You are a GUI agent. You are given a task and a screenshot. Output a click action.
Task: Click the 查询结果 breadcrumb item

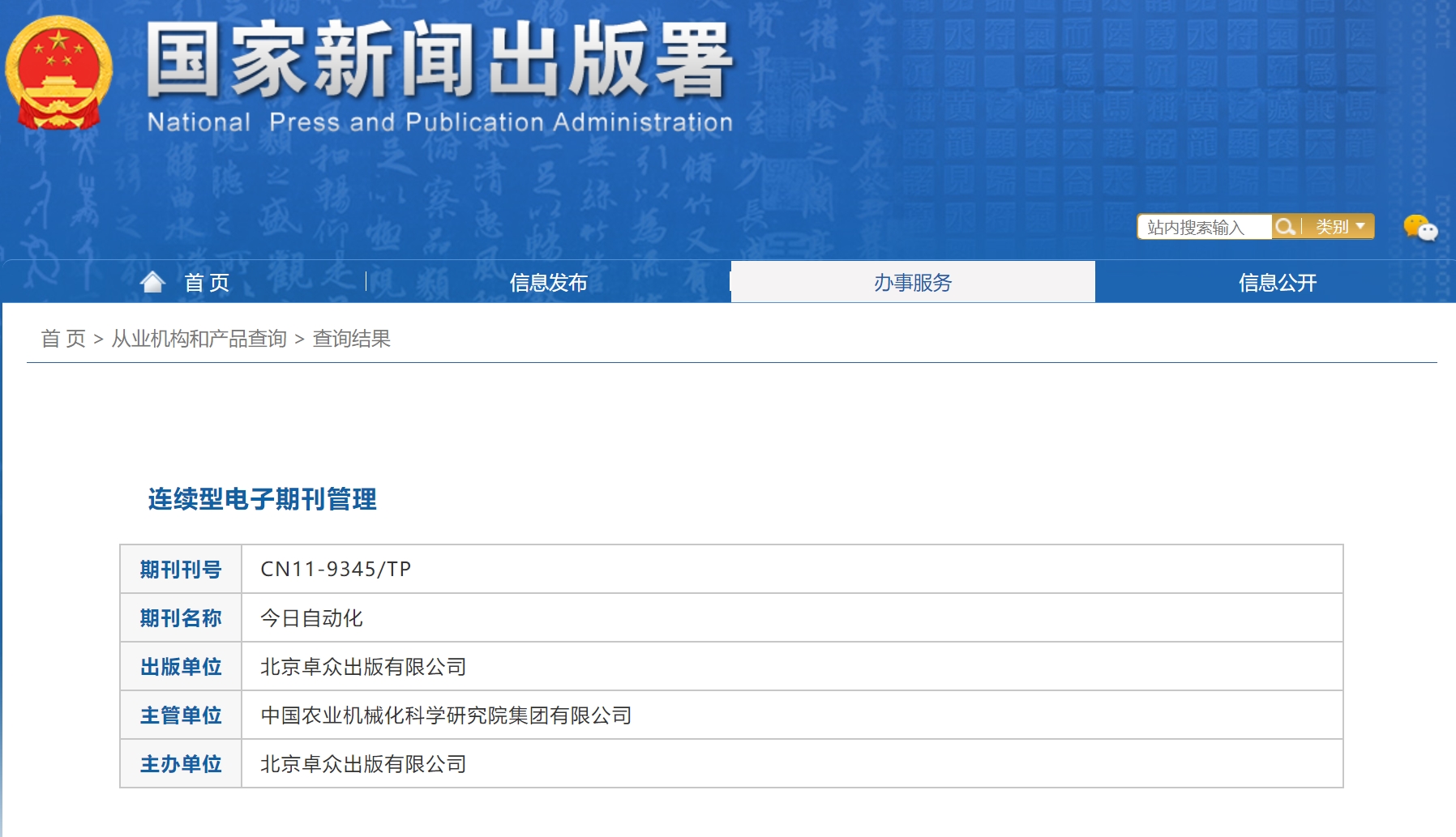point(351,339)
